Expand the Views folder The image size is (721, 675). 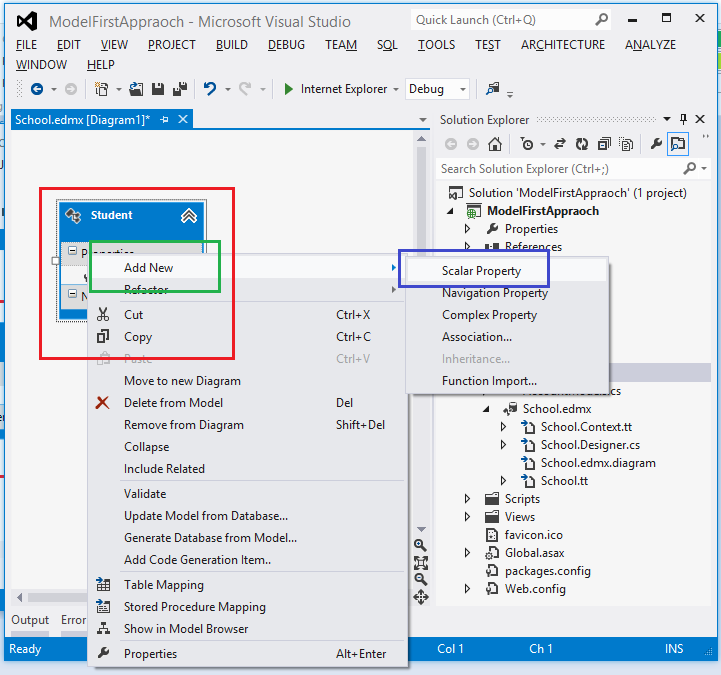click(x=467, y=517)
